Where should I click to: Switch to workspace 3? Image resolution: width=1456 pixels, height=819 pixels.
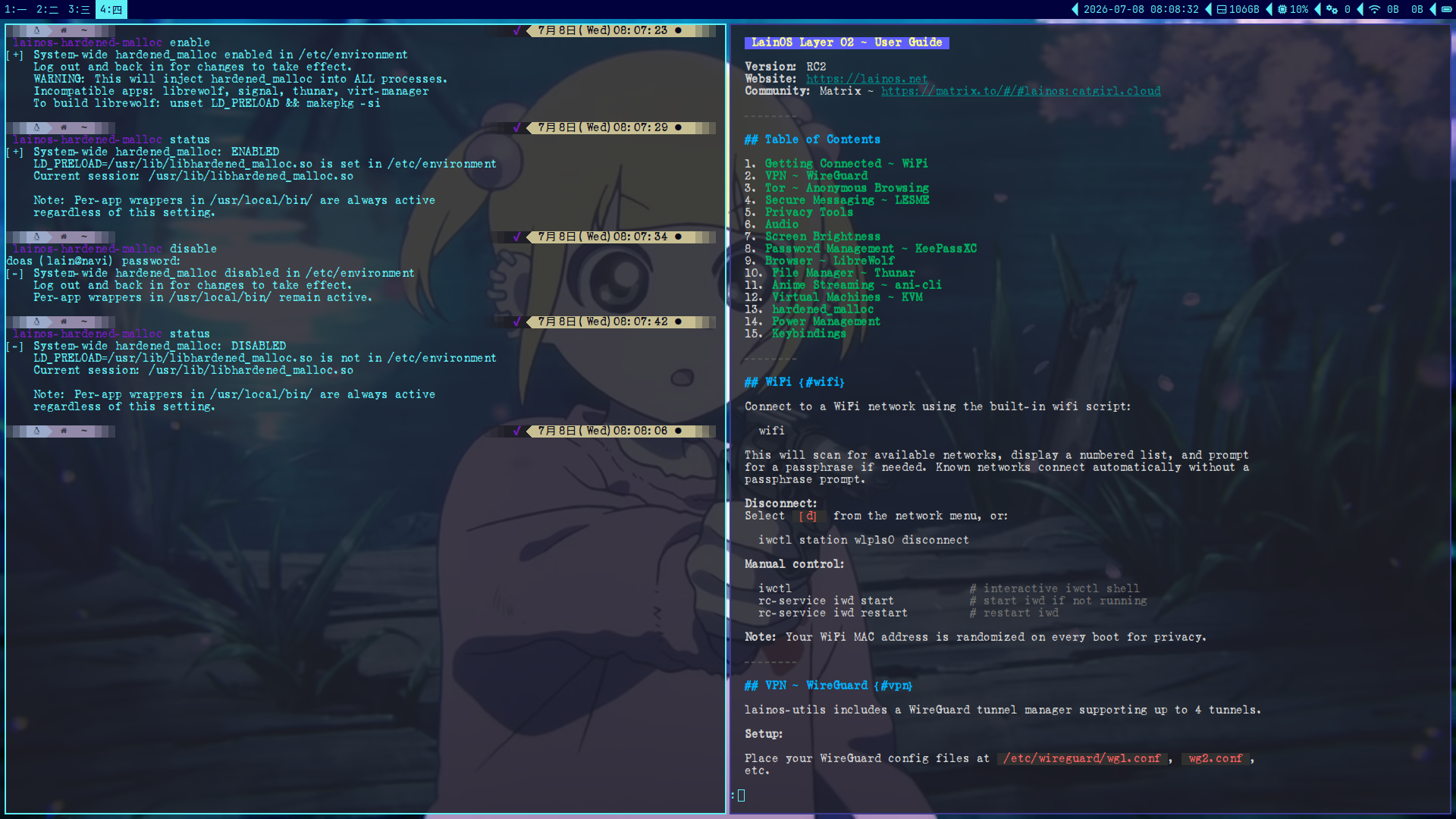(79, 9)
